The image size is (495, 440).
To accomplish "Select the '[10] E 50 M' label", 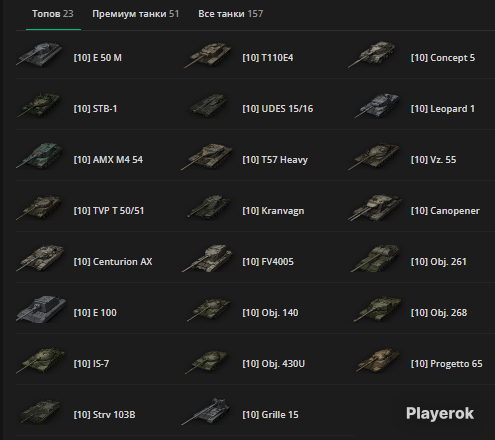I will 98,58.
